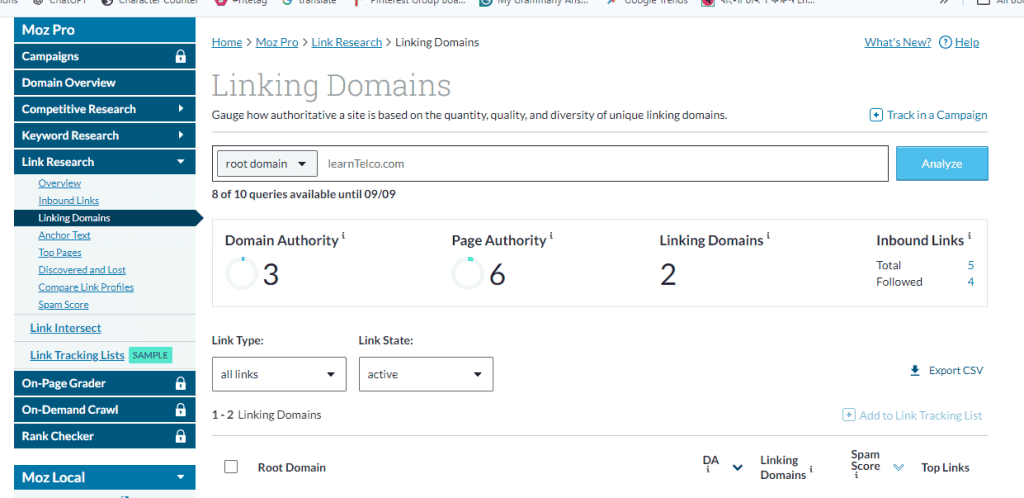Open the Link Intersect link
The width and height of the screenshot is (1024, 498).
click(x=65, y=328)
